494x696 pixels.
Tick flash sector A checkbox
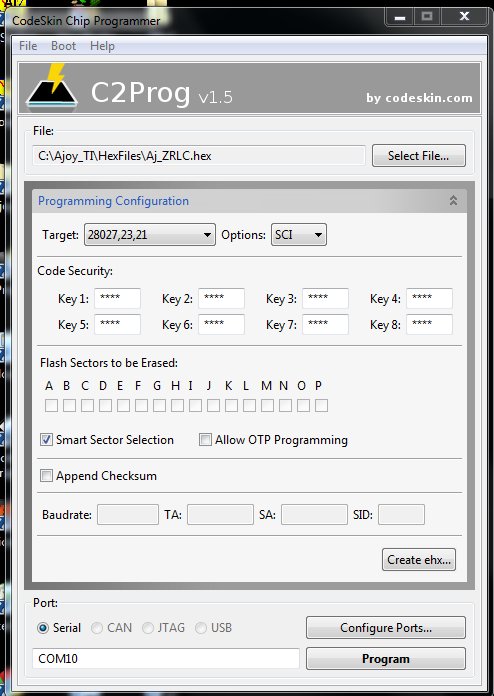click(51, 405)
